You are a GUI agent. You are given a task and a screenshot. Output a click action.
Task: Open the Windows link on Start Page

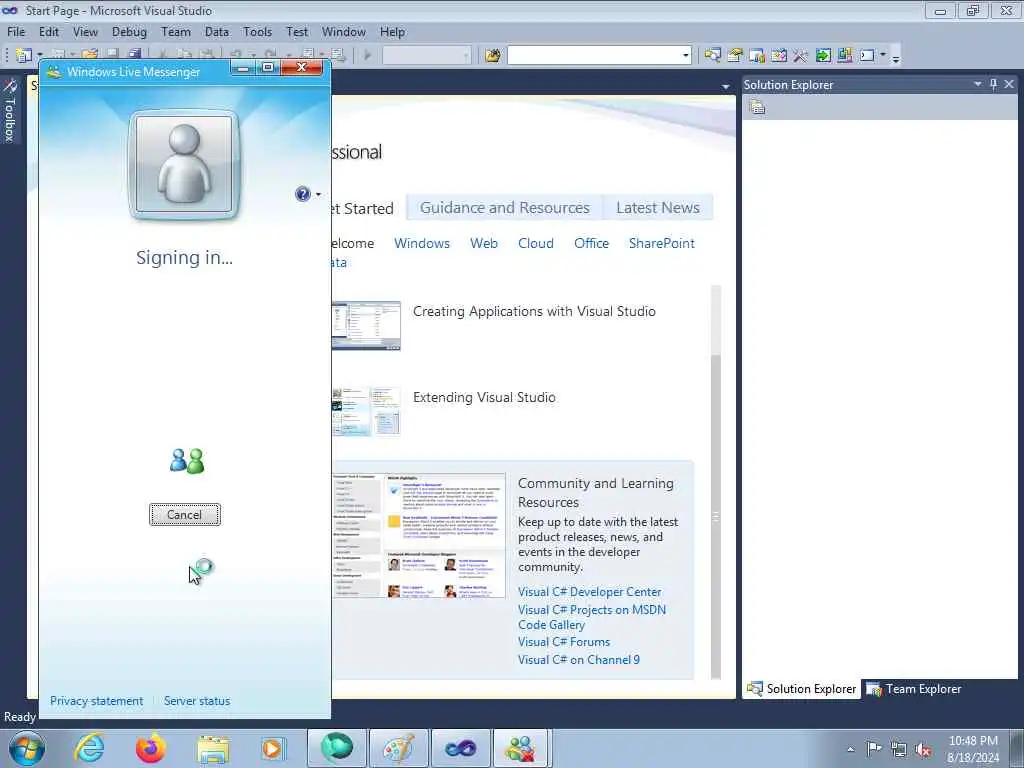point(422,243)
